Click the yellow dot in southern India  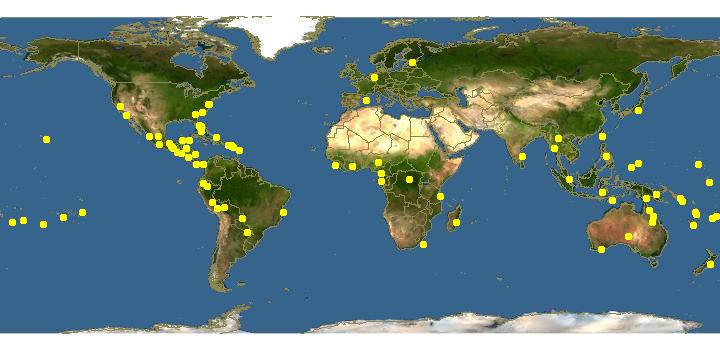(522, 157)
